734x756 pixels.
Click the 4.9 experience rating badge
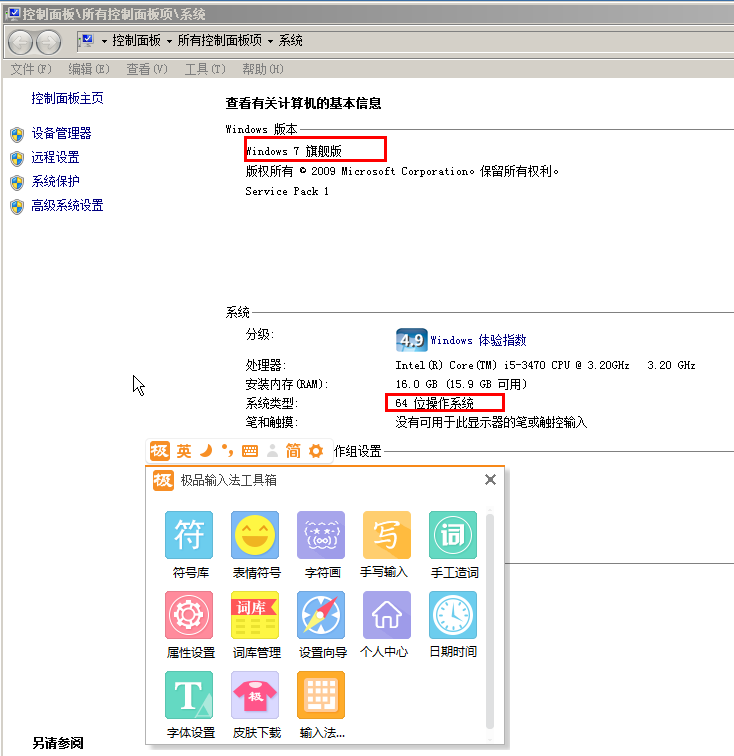(411, 340)
